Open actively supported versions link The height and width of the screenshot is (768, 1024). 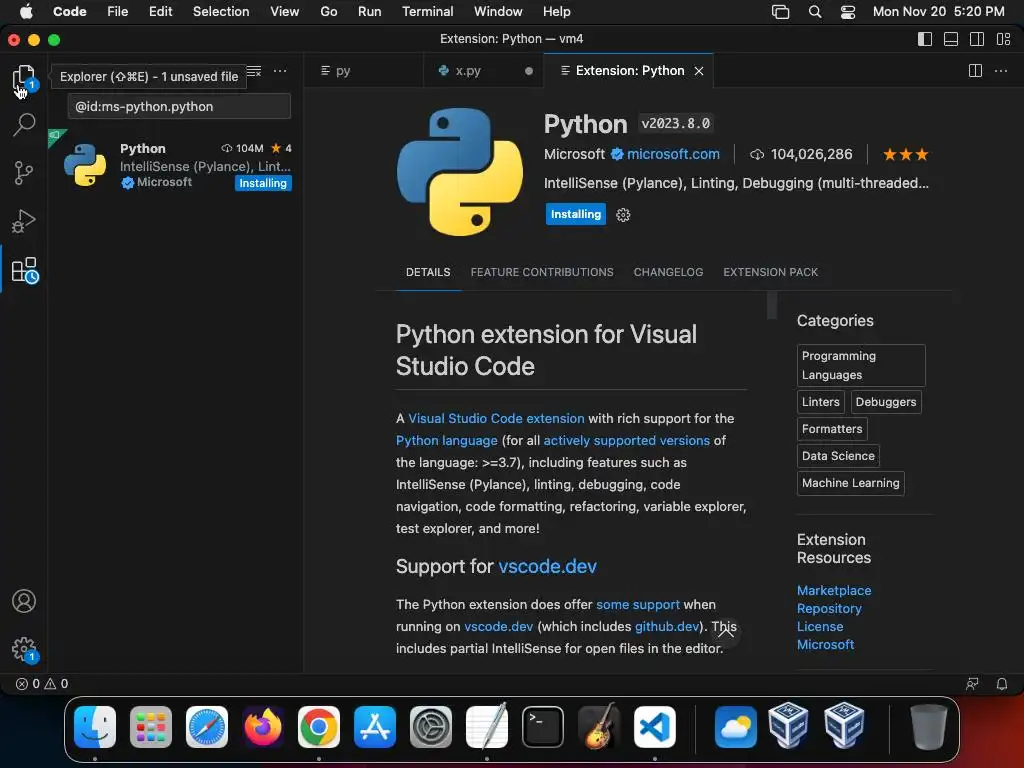pyautogui.click(x=626, y=441)
